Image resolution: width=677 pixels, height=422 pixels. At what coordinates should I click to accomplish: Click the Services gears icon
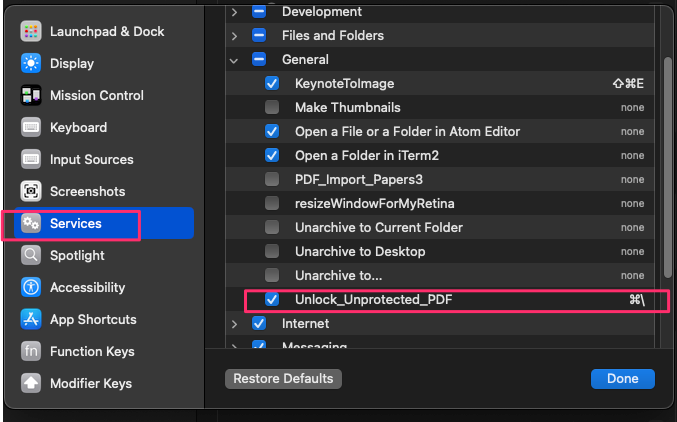[x=31, y=223]
